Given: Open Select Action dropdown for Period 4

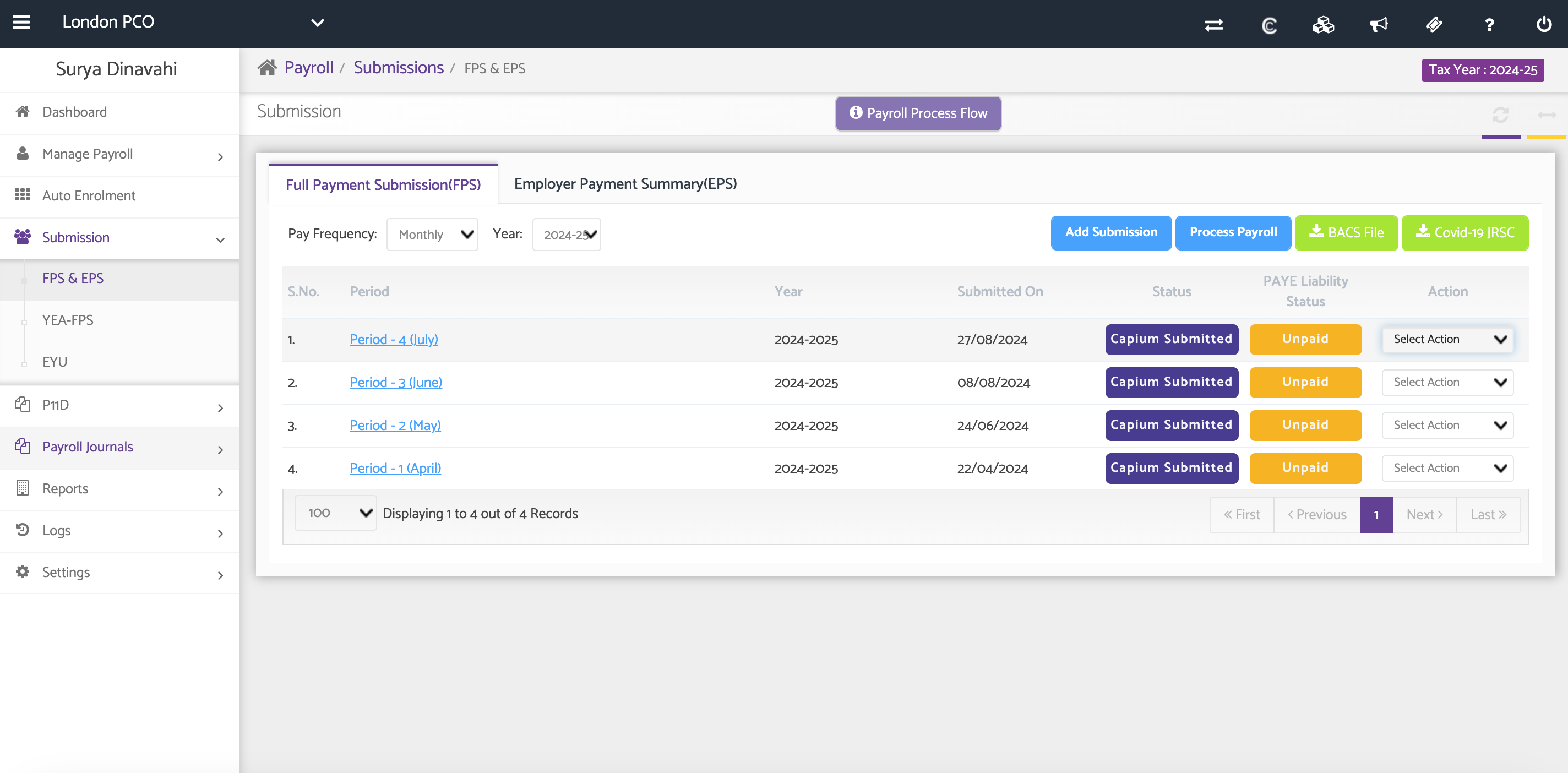Looking at the screenshot, I should [x=1447, y=339].
